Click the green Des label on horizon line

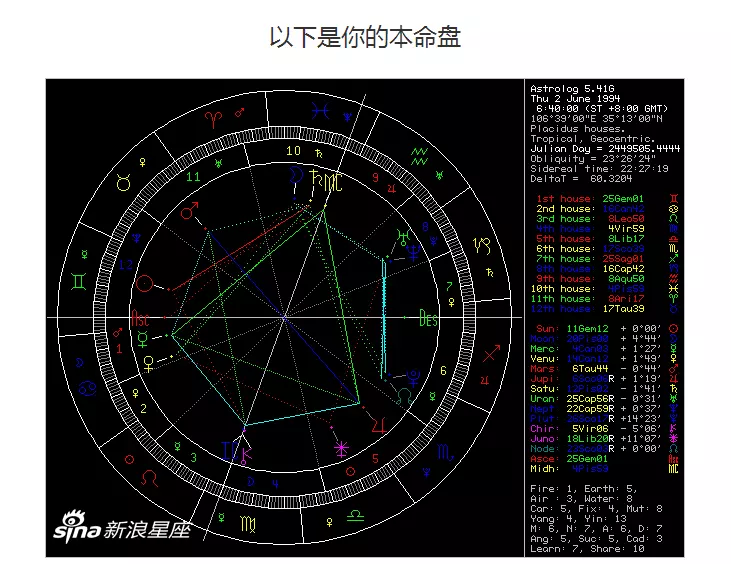[428, 319]
